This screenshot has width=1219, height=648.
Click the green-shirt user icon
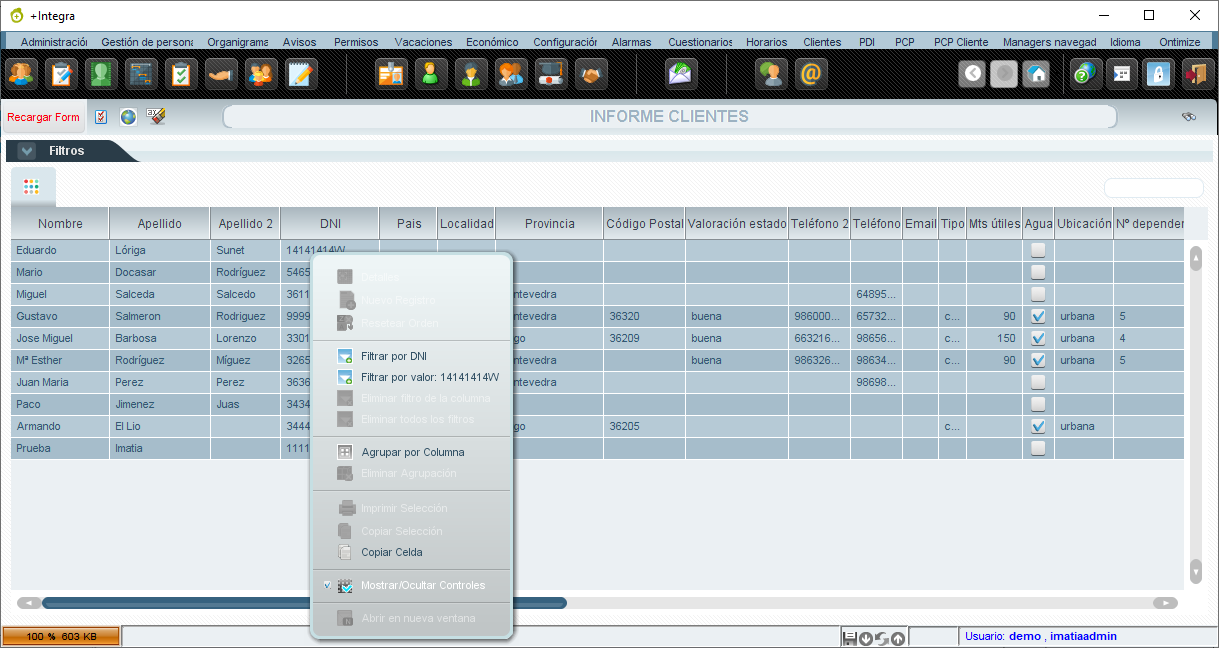click(x=431, y=74)
